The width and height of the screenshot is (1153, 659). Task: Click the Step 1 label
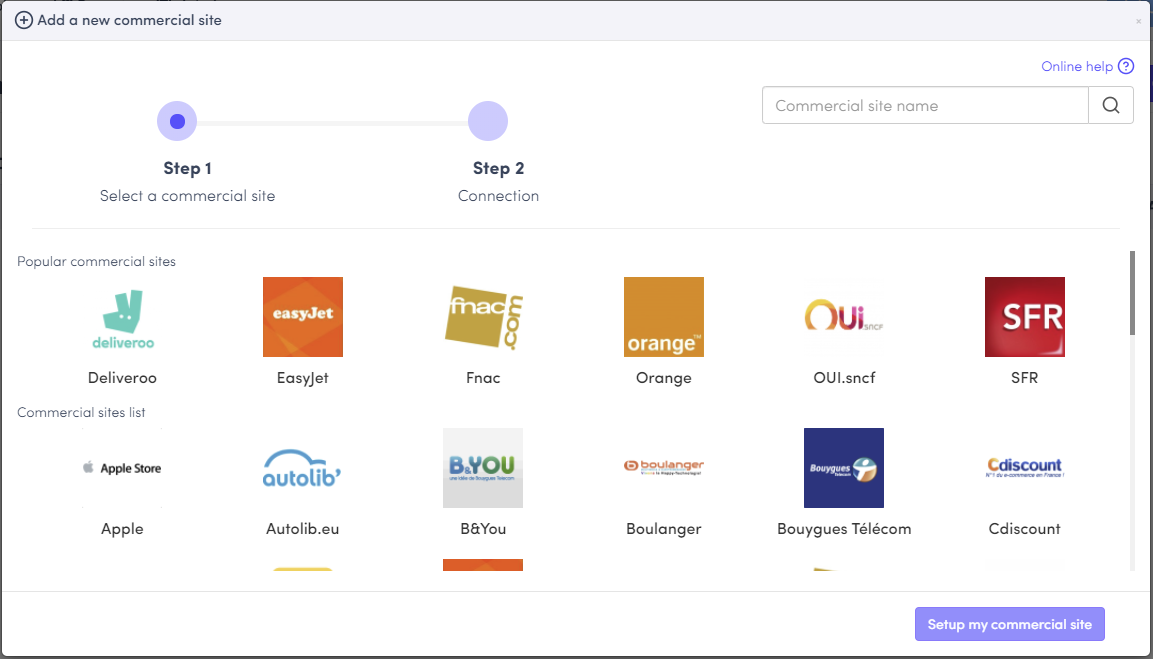point(188,168)
